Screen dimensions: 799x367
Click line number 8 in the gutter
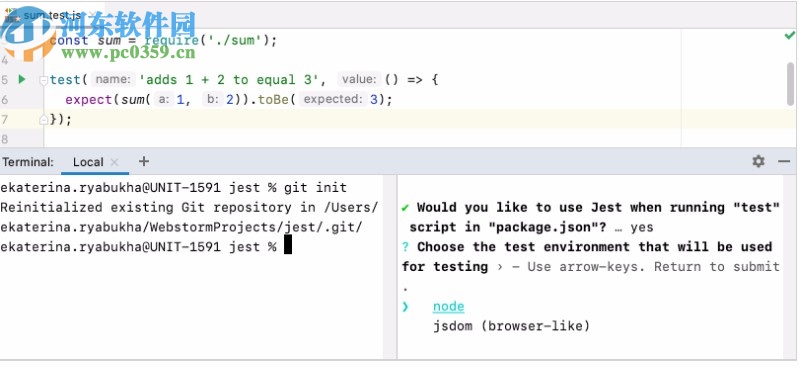click(5, 139)
